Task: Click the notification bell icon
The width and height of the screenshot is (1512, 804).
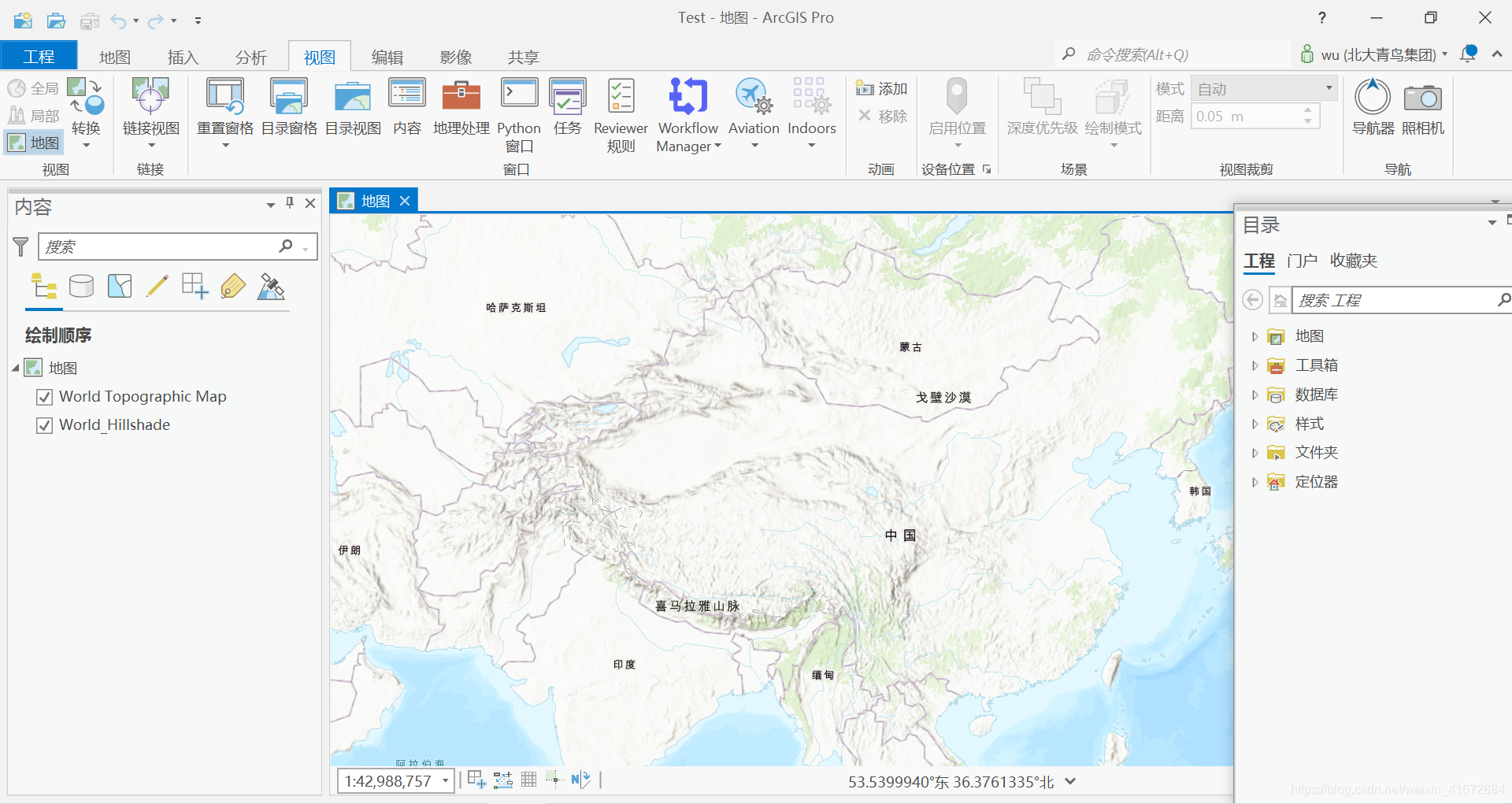Action: tap(1468, 54)
